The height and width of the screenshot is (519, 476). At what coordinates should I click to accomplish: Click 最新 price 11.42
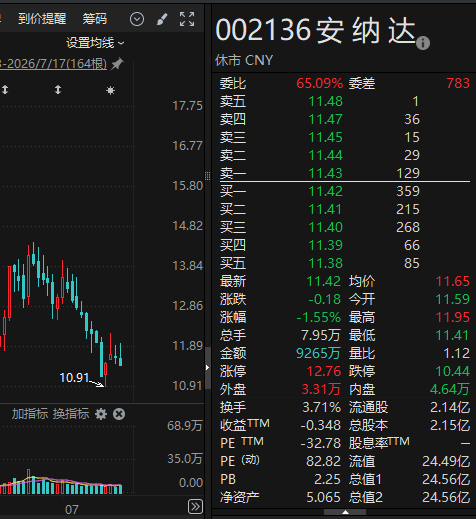324,281
